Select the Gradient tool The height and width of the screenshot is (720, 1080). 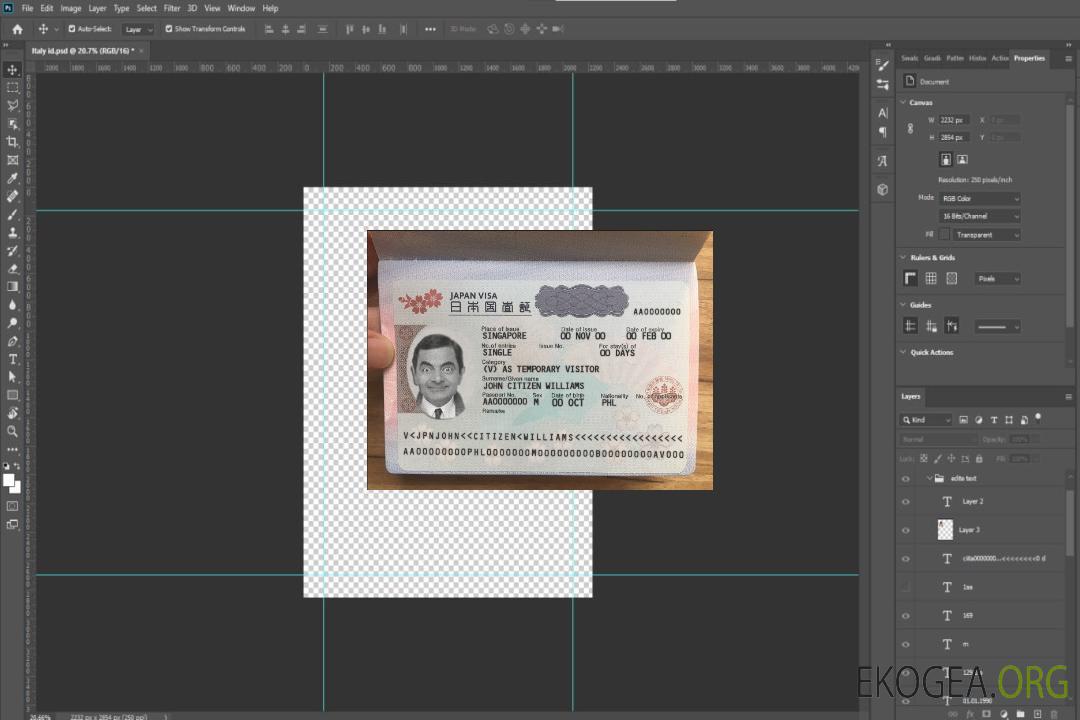tap(12, 287)
